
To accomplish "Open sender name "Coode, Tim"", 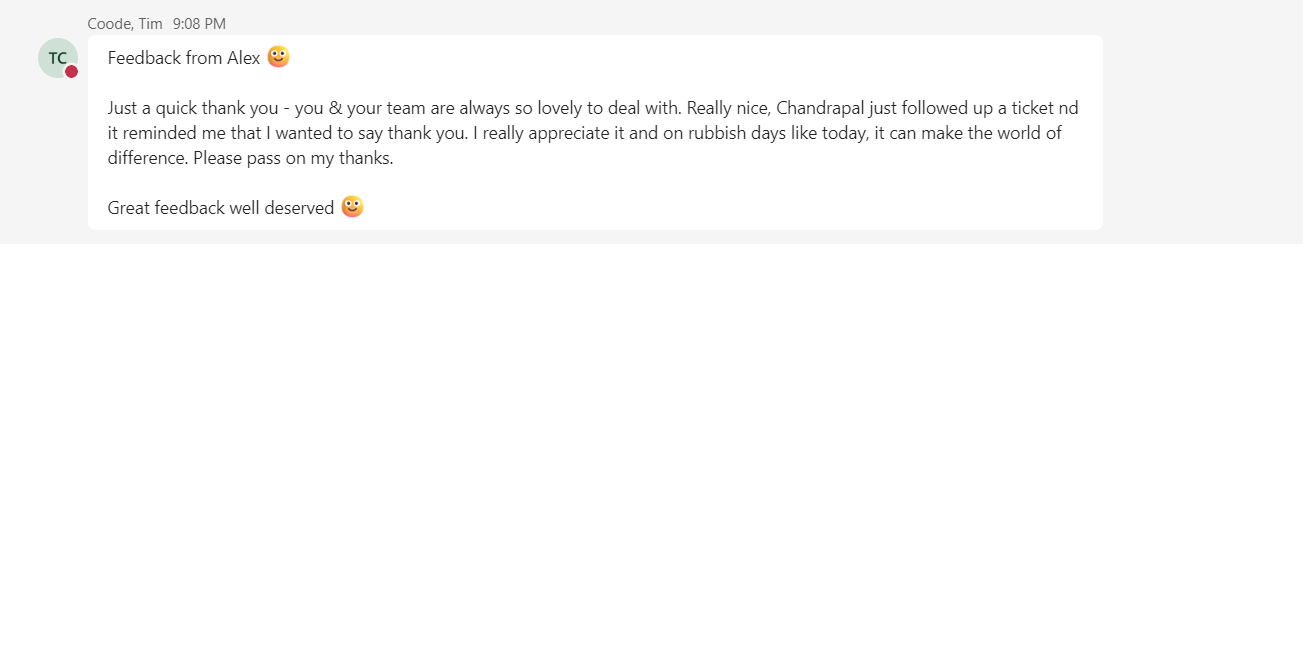I will click(125, 23).
